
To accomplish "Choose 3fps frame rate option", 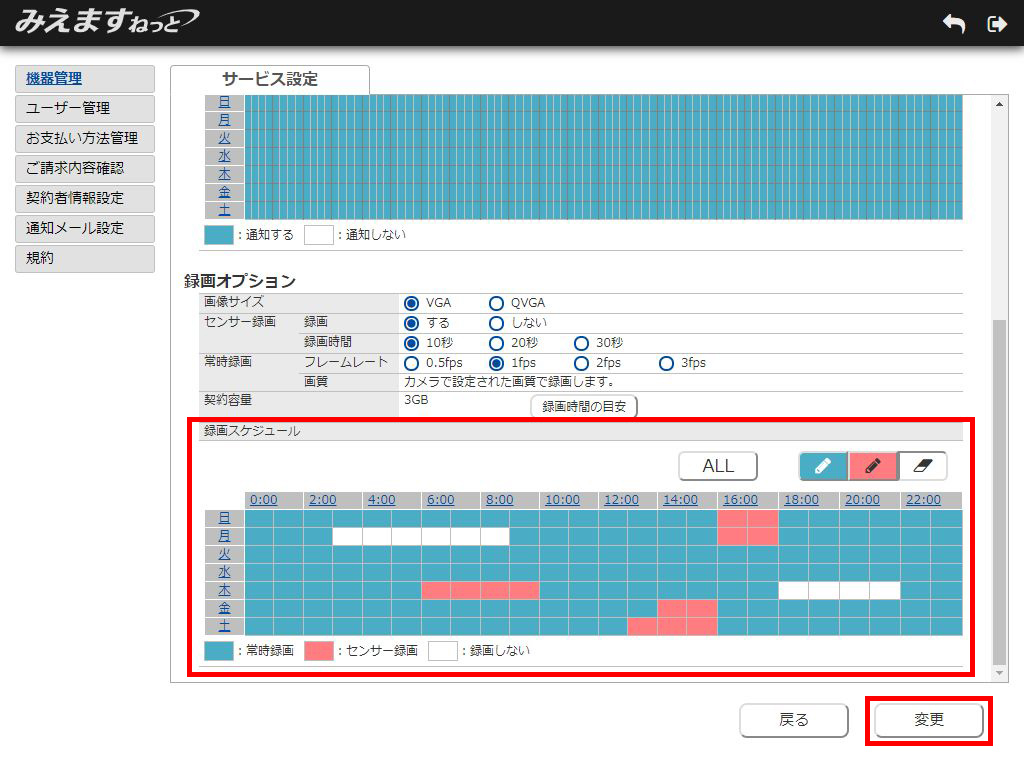I will coord(666,363).
